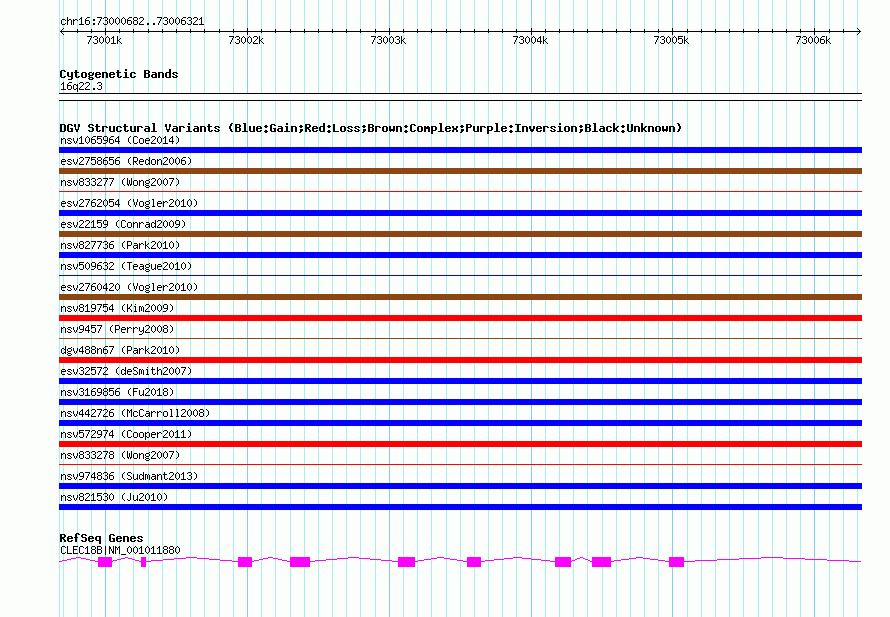
Task: Click left arrow at ruler start
Action: 62,31
